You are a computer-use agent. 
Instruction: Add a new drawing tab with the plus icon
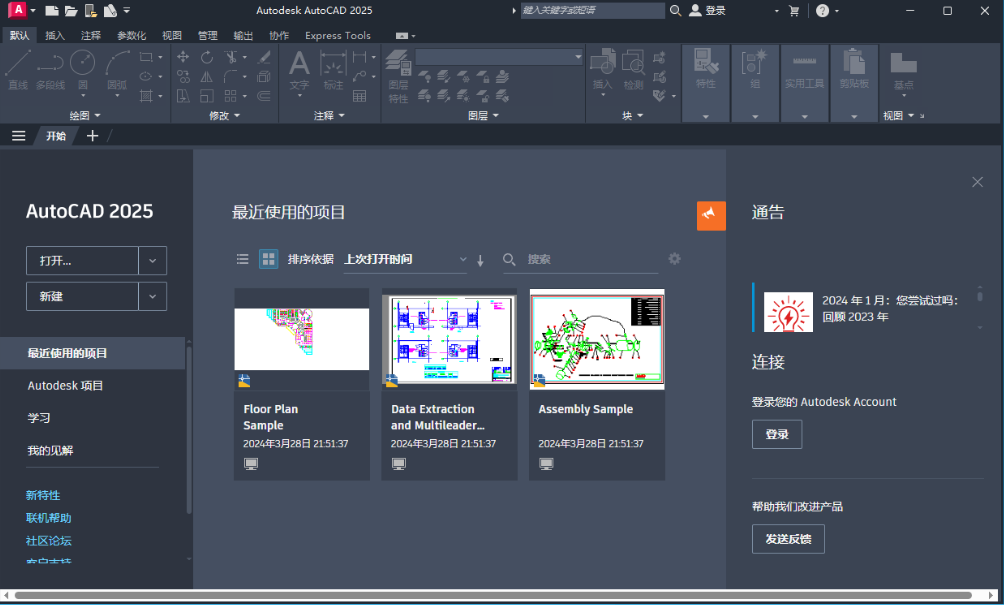pyautogui.click(x=92, y=136)
